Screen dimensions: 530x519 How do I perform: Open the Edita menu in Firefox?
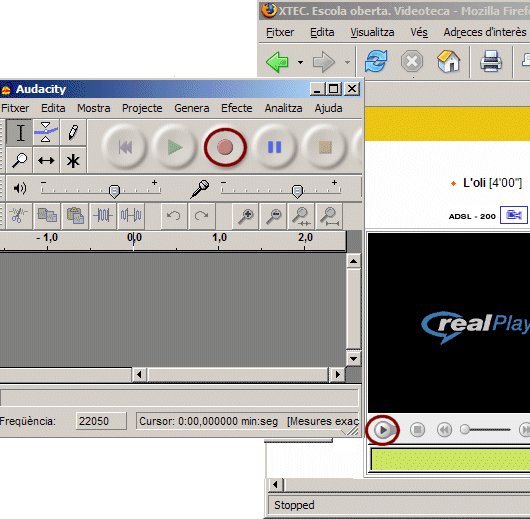(322, 32)
